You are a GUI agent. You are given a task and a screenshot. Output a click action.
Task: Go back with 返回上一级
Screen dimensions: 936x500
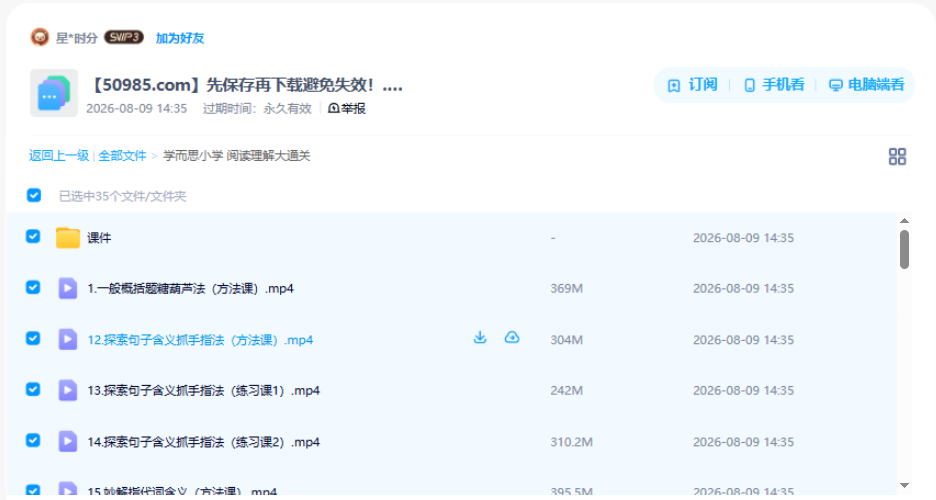click(x=58, y=156)
